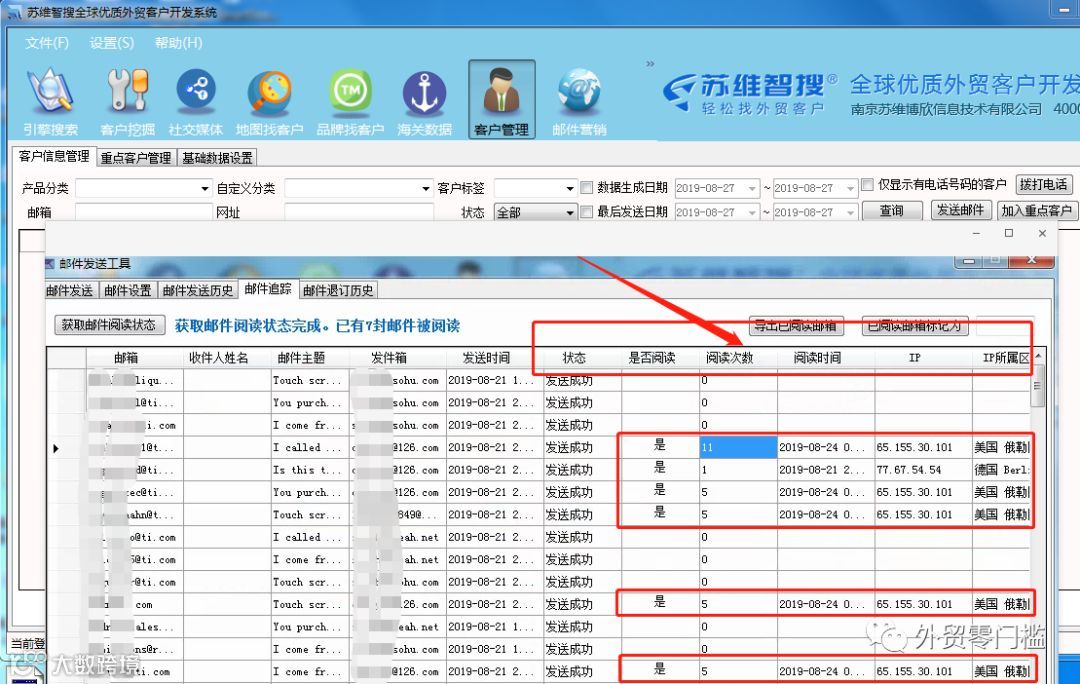
Task: Select the highlighted 阅读次数 cell showing 11
Action: 738,447
